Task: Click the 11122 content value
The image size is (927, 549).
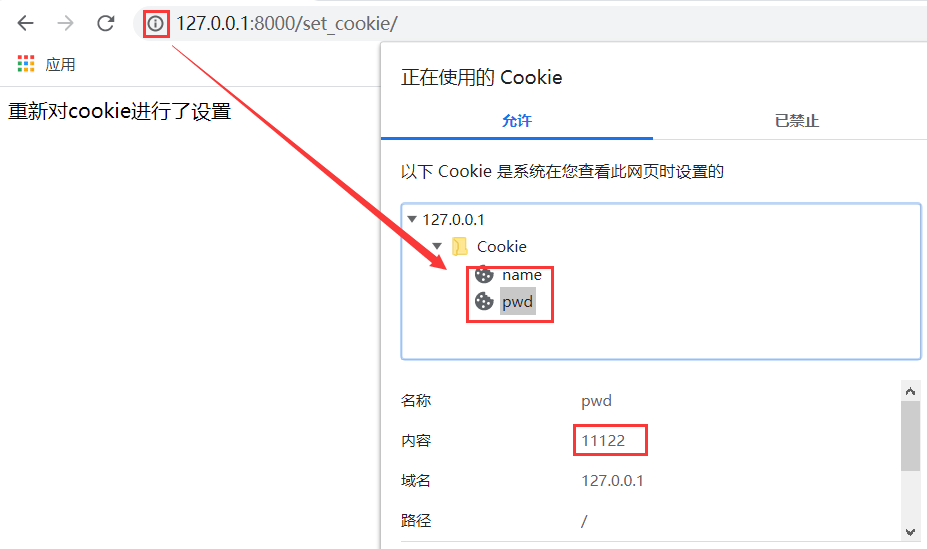Action: click(x=603, y=441)
